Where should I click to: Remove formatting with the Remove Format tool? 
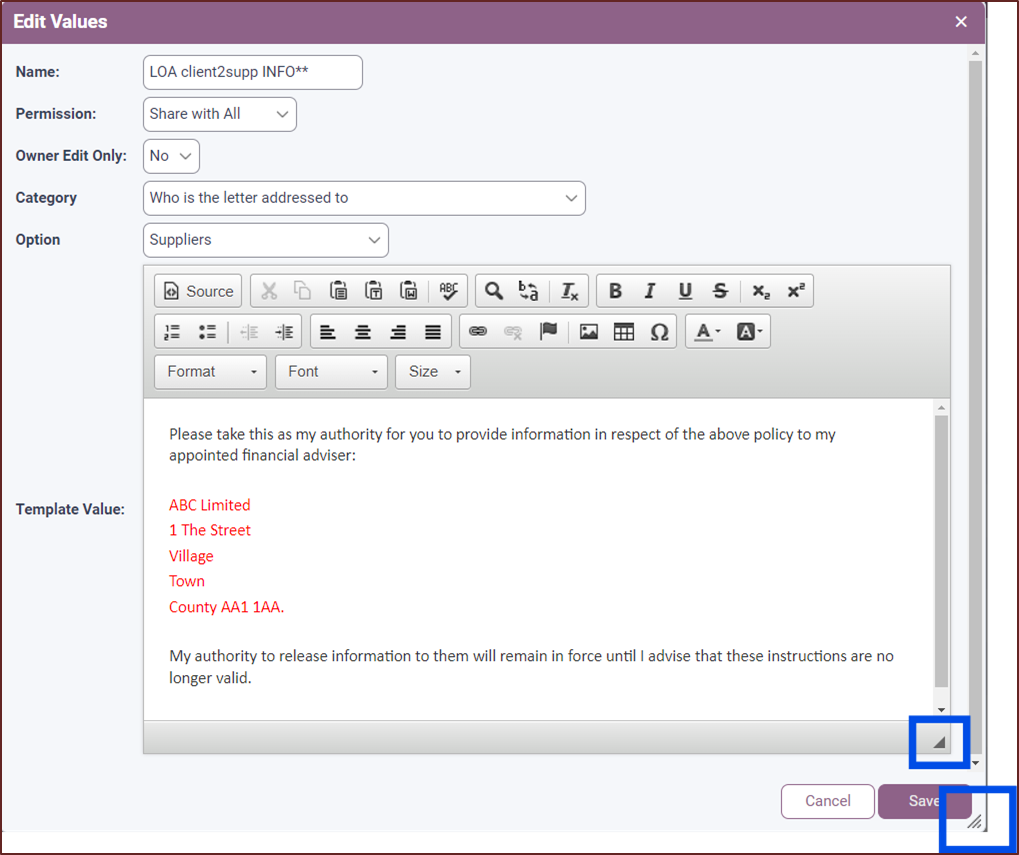tap(568, 290)
